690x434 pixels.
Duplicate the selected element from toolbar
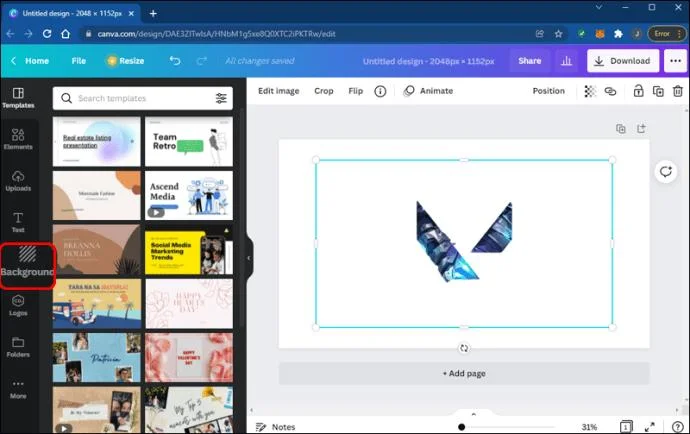pos(658,91)
